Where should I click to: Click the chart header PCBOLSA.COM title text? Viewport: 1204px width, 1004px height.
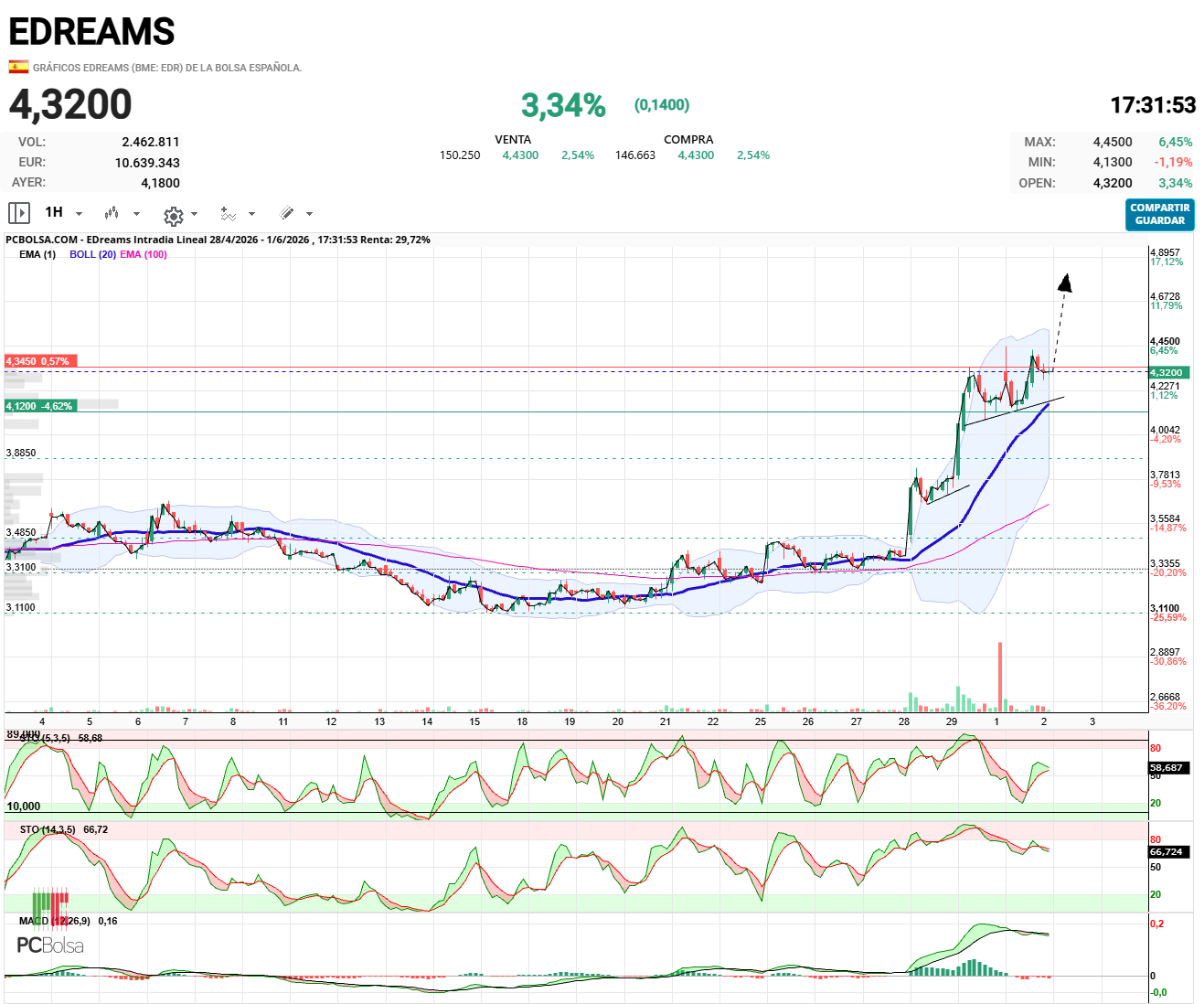click(x=218, y=240)
